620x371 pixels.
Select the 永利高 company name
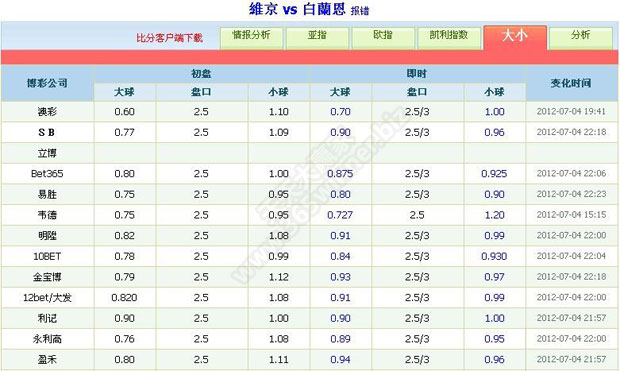[47, 339]
